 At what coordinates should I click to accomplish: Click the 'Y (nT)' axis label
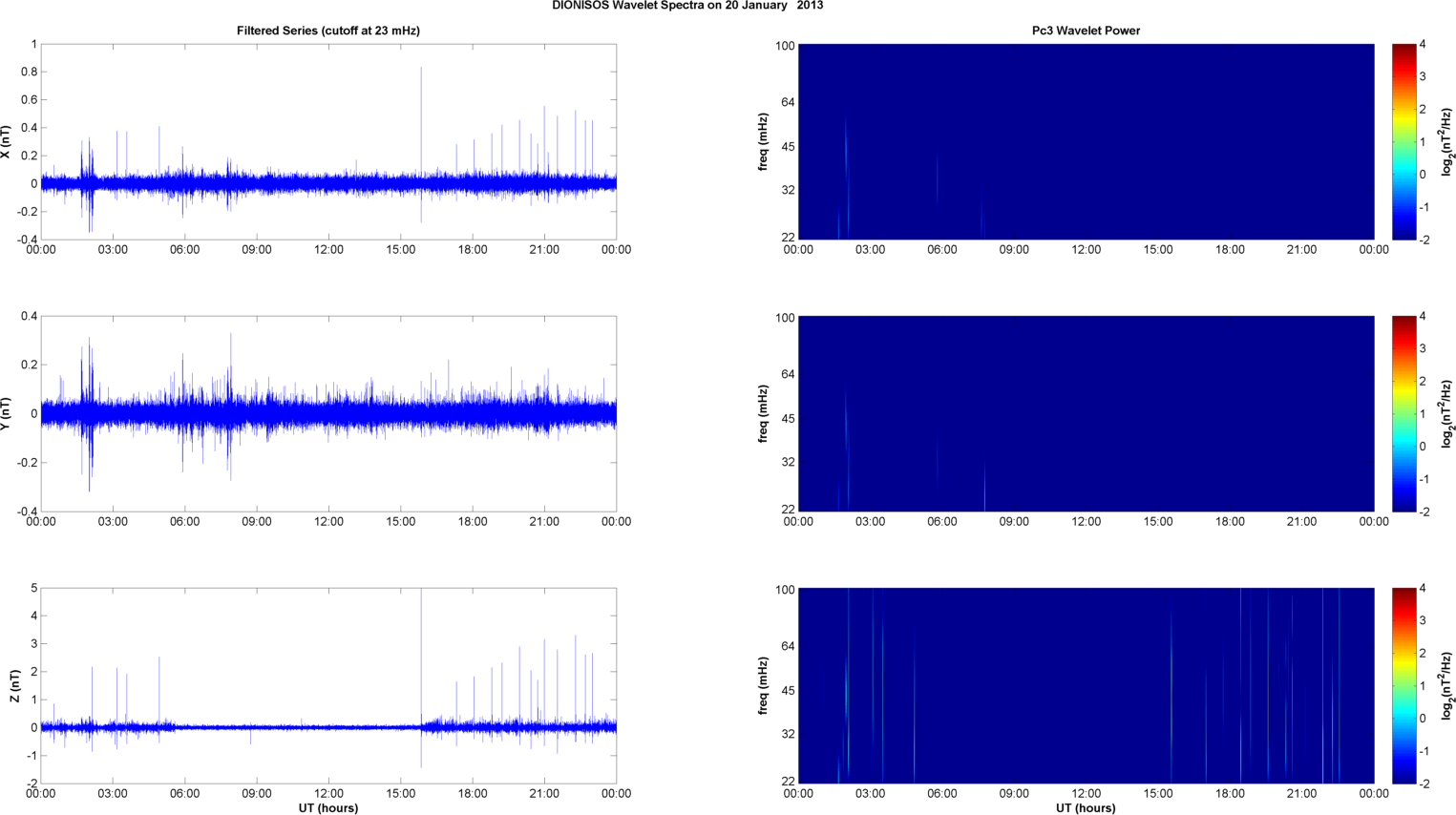point(7,414)
